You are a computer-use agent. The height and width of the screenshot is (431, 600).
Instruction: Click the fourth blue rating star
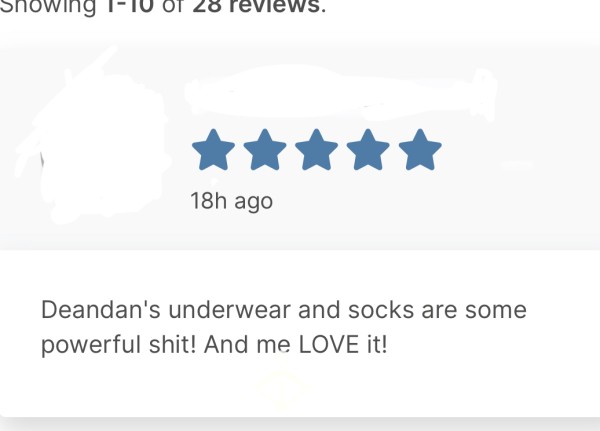coord(368,150)
